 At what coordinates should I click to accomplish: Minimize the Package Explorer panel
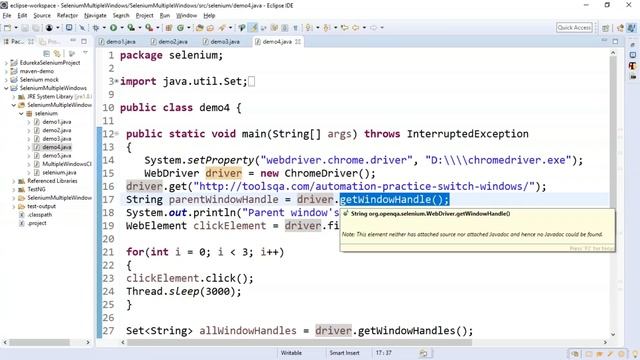[x=73, y=41]
